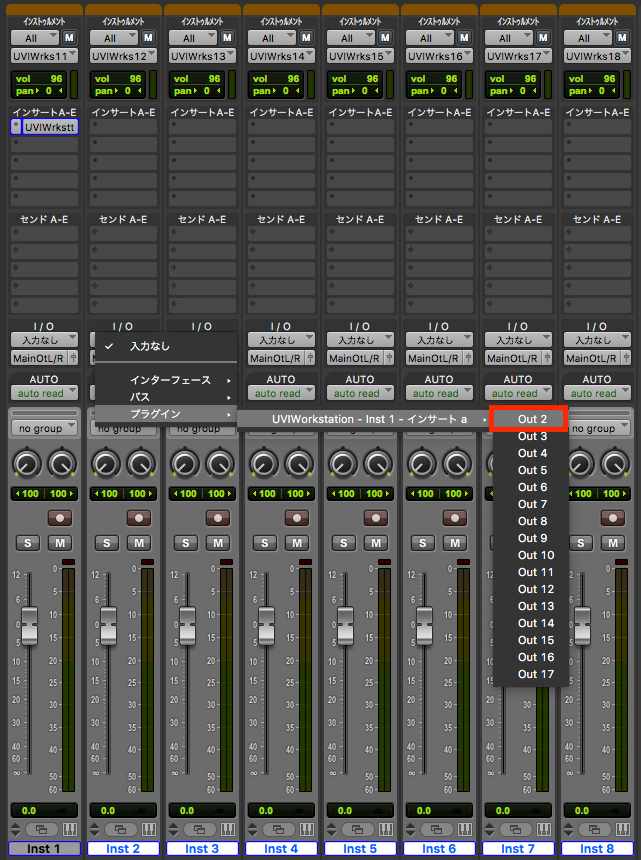Viewport: 641px width, 860px height.
Task: Choose 入力なし in the input menu
Action: 166,346
